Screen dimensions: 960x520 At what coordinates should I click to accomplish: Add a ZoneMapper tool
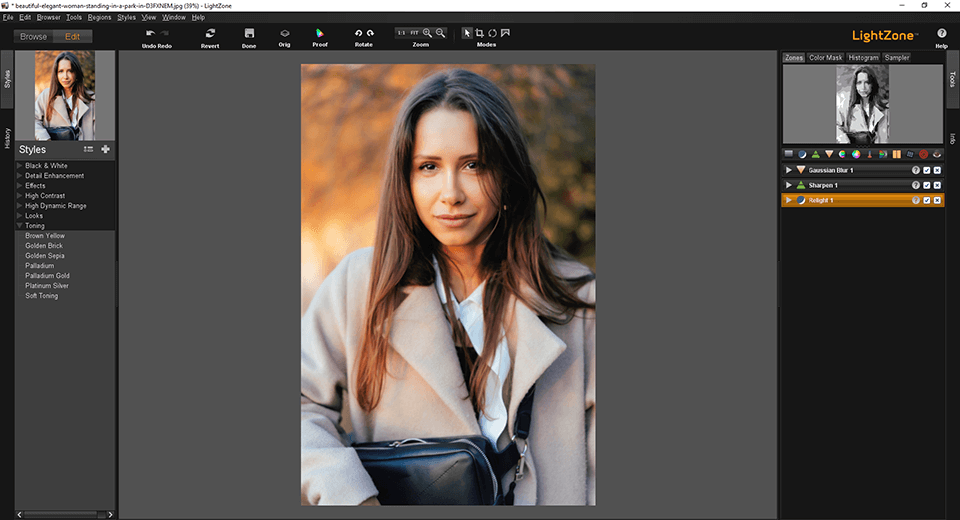click(x=789, y=154)
